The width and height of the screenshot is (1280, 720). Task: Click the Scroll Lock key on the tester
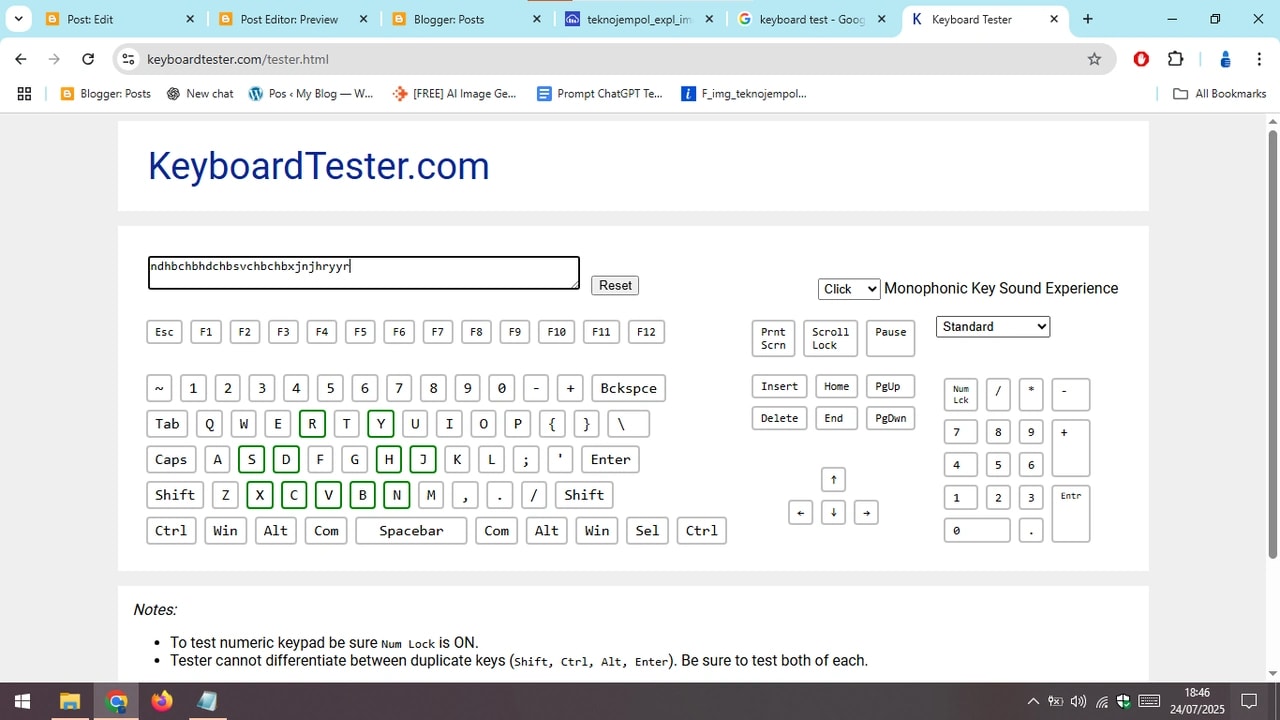[x=830, y=338]
